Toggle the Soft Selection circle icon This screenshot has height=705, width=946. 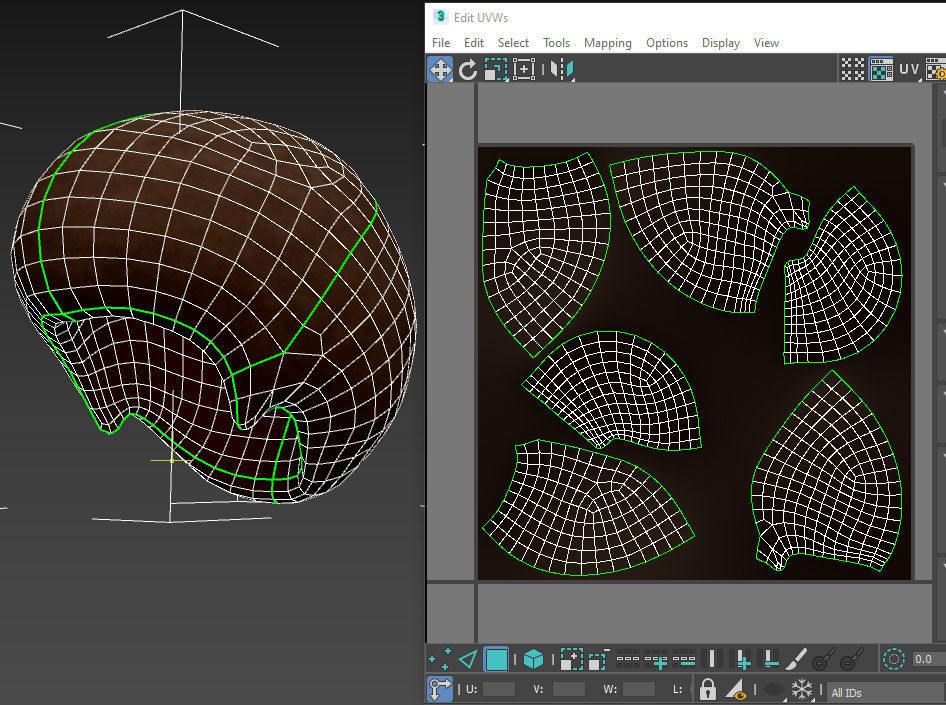pos(894,659)
